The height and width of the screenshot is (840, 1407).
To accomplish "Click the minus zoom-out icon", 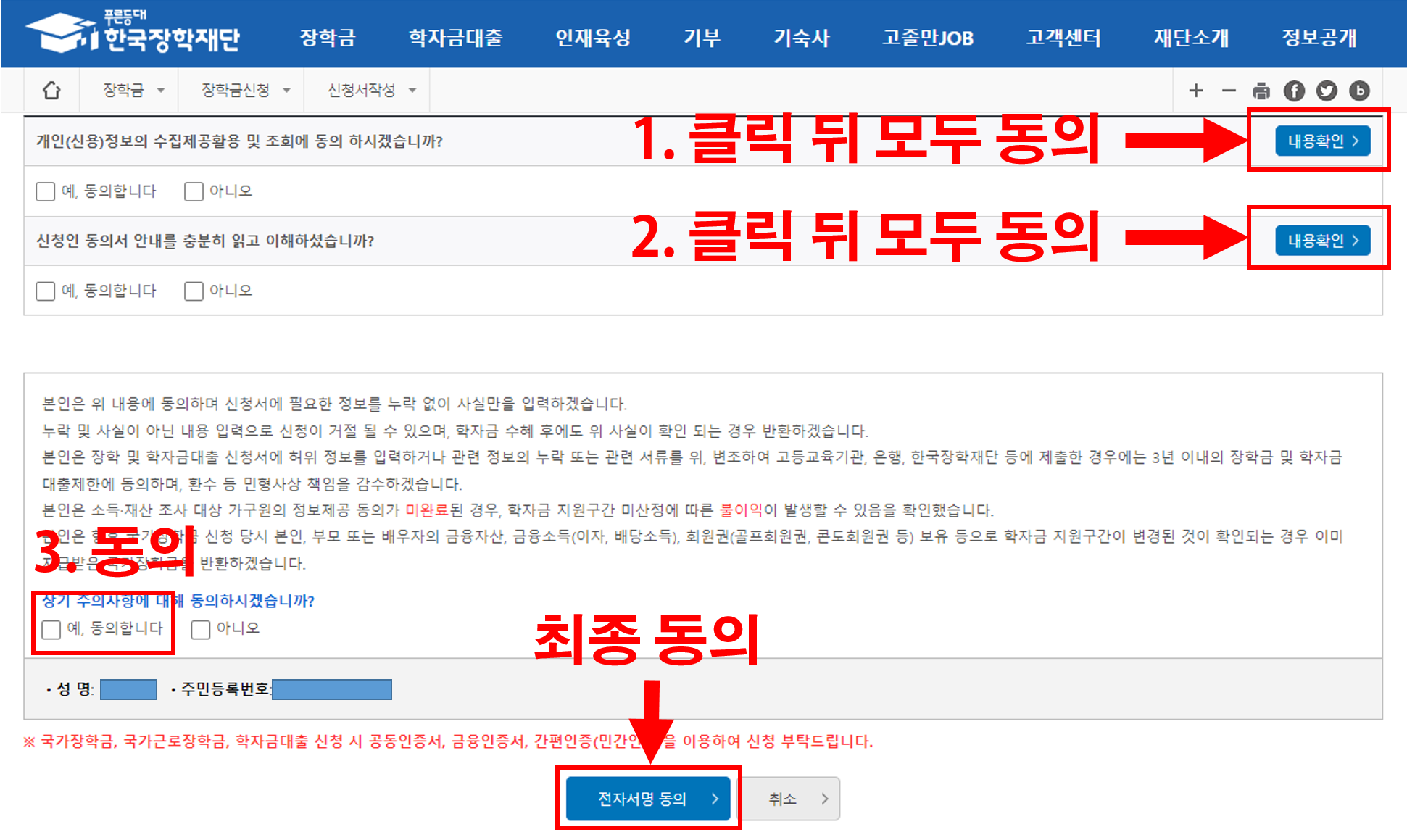I will pos(1229,91).
